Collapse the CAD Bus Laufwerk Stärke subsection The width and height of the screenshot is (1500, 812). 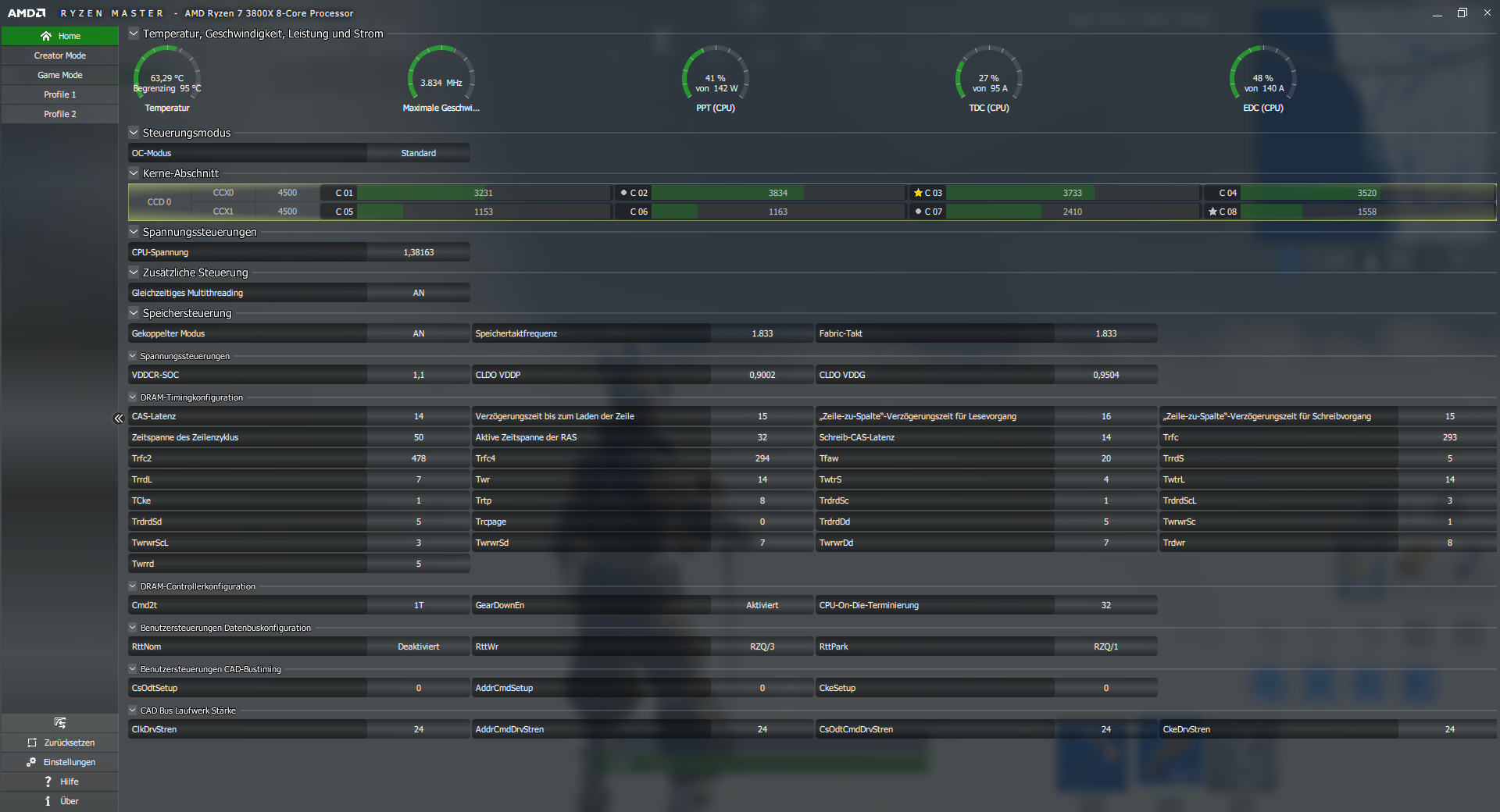point(133,710)
